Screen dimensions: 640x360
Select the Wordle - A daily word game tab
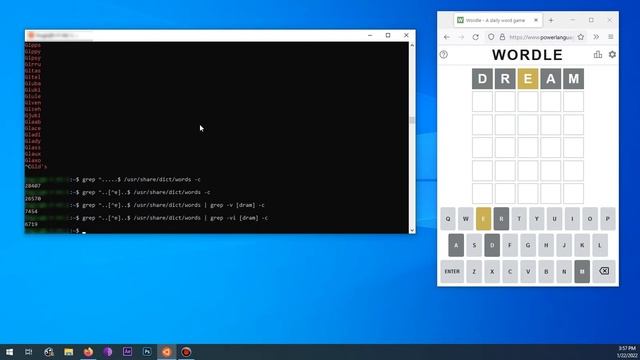point(498,20)
